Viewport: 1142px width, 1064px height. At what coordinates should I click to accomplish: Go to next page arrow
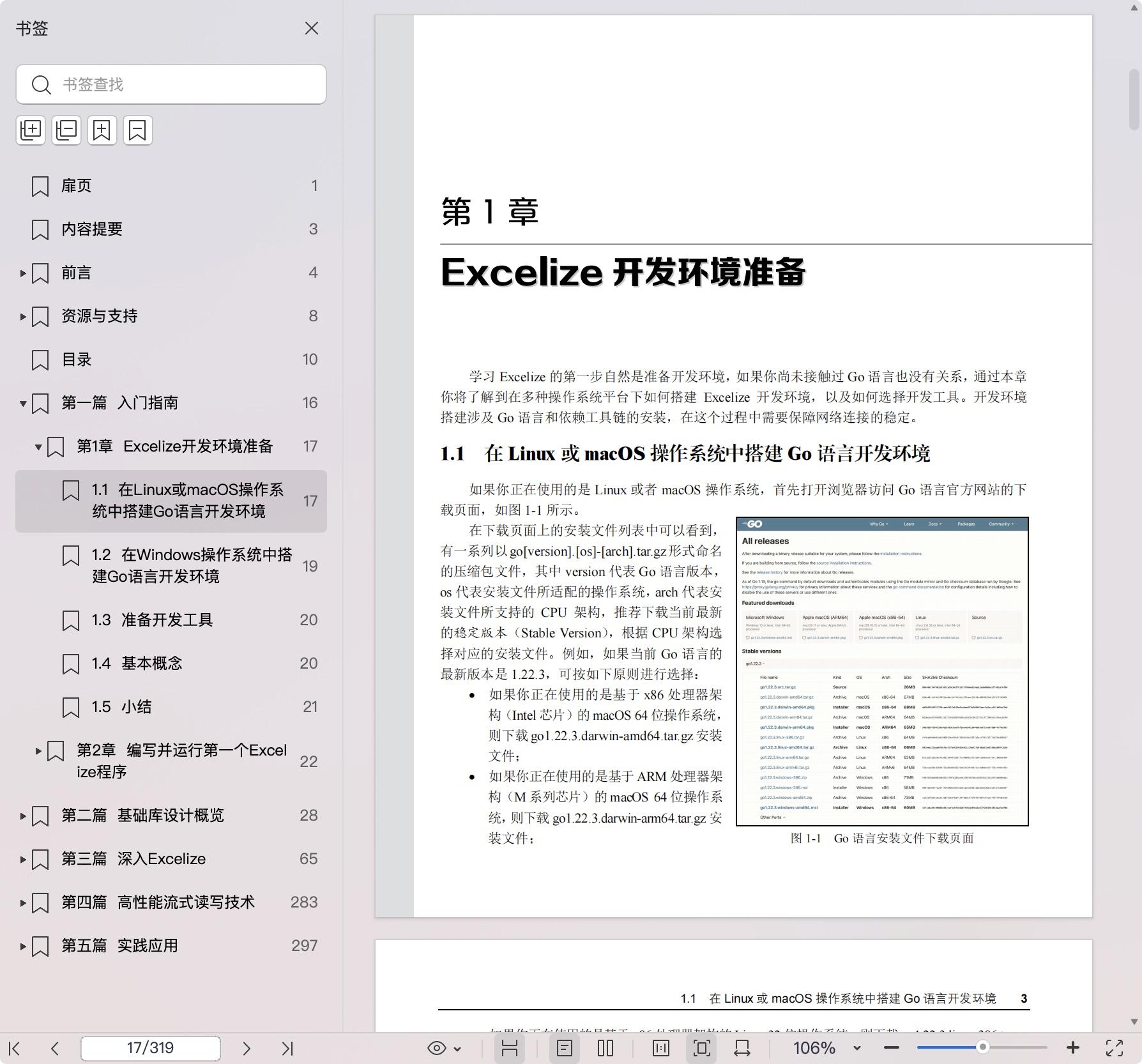247,1048
